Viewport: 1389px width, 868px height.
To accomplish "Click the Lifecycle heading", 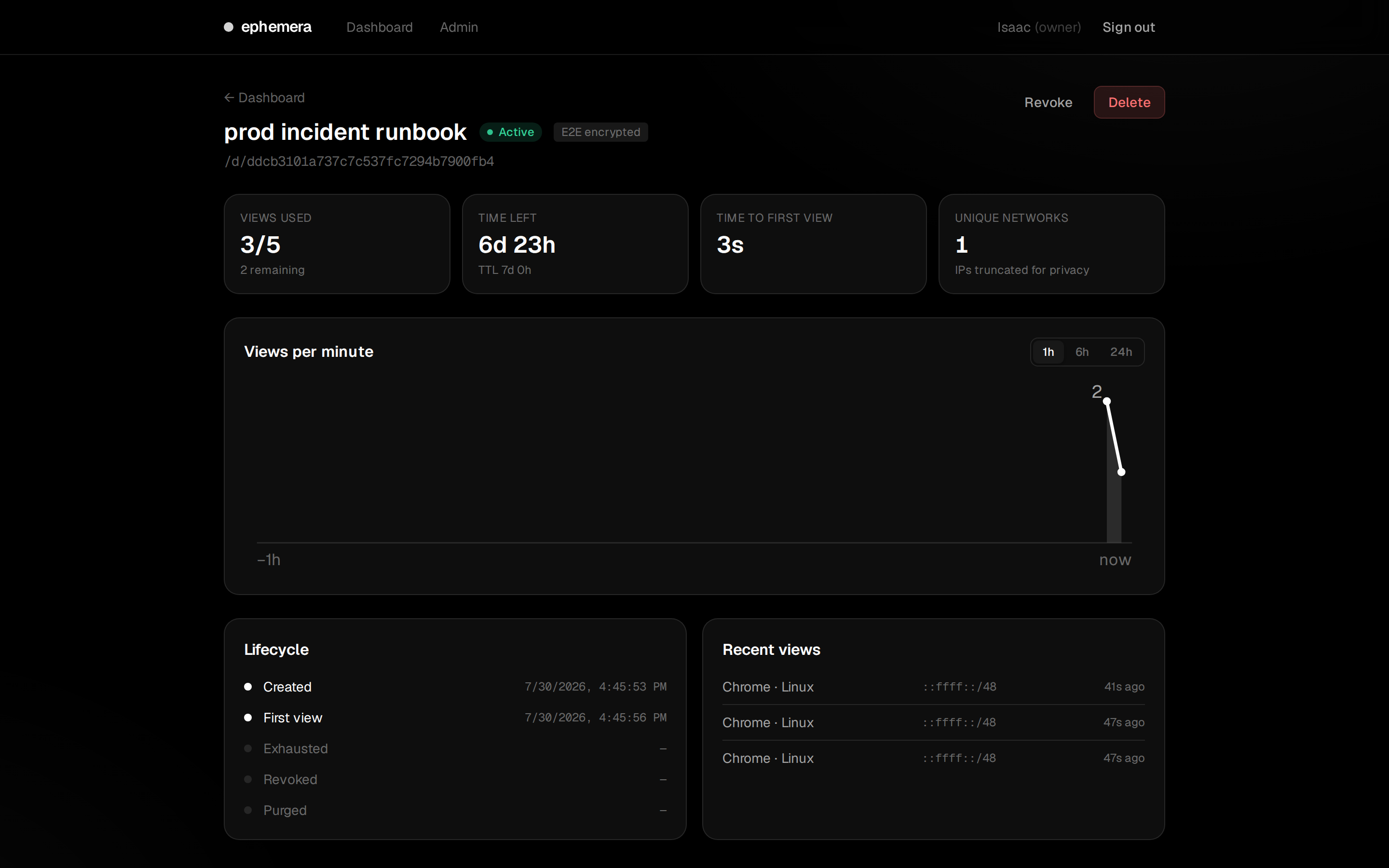I will click(276, 649).
